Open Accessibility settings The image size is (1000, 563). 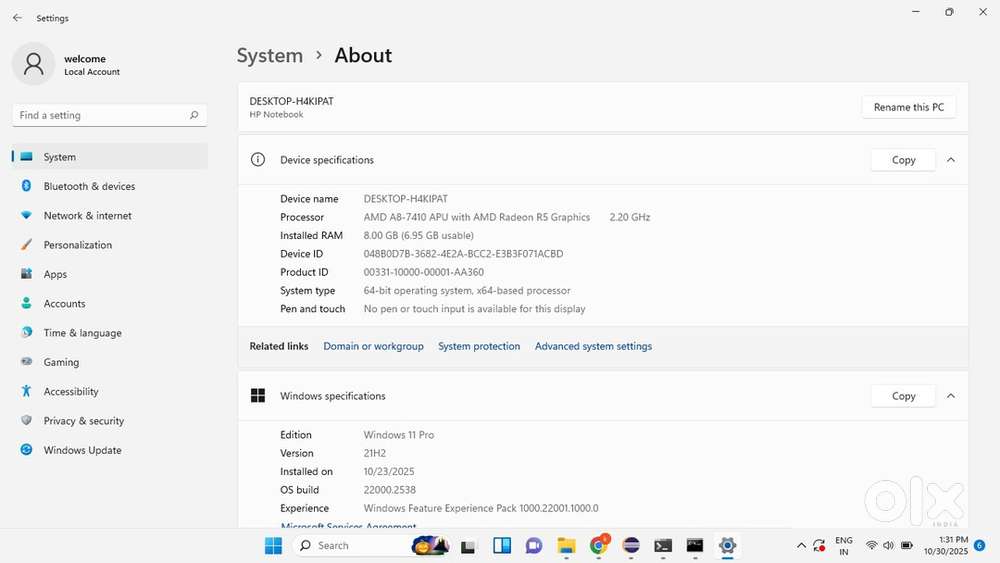pyautogui.click(x=110, y=391)
